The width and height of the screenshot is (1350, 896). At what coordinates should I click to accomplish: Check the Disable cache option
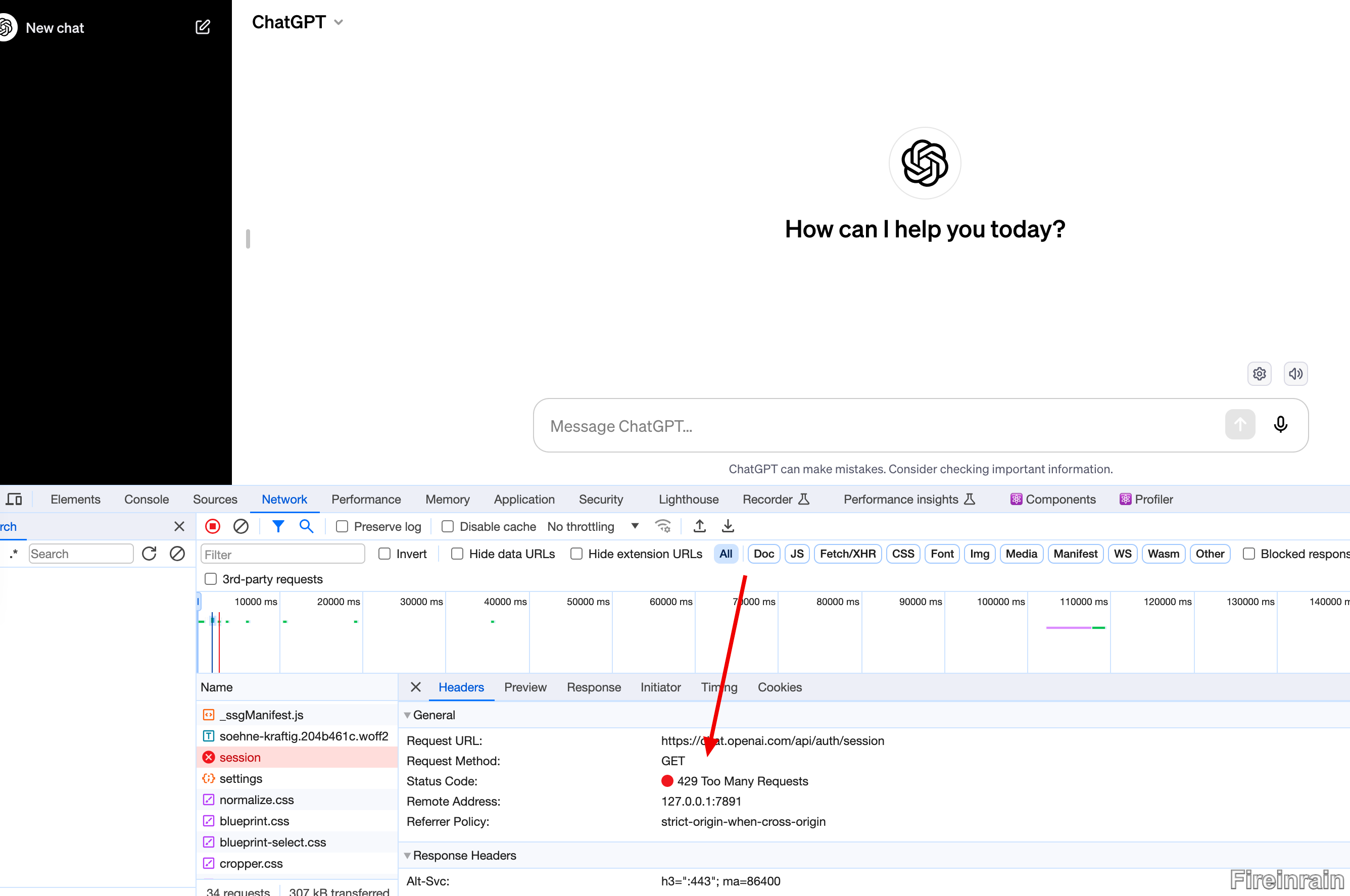[x=448, y=526]
